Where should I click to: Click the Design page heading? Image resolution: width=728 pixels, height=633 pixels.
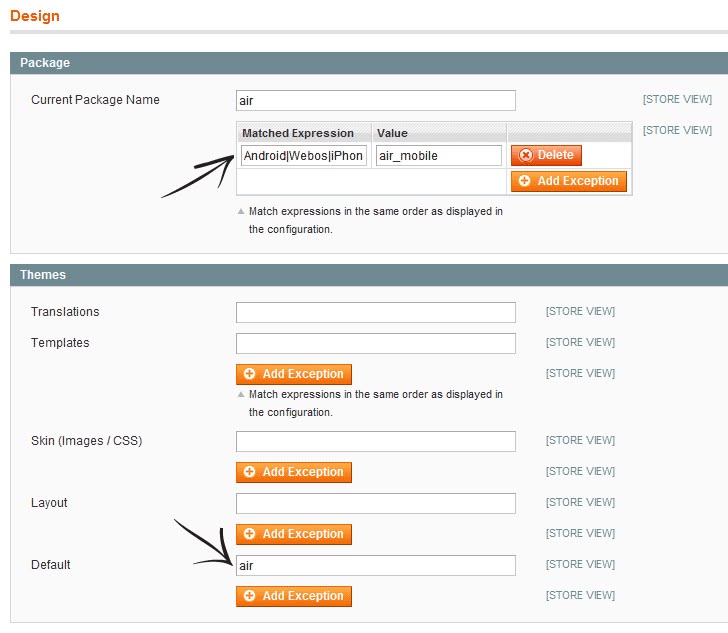click(x=35, y=16)
